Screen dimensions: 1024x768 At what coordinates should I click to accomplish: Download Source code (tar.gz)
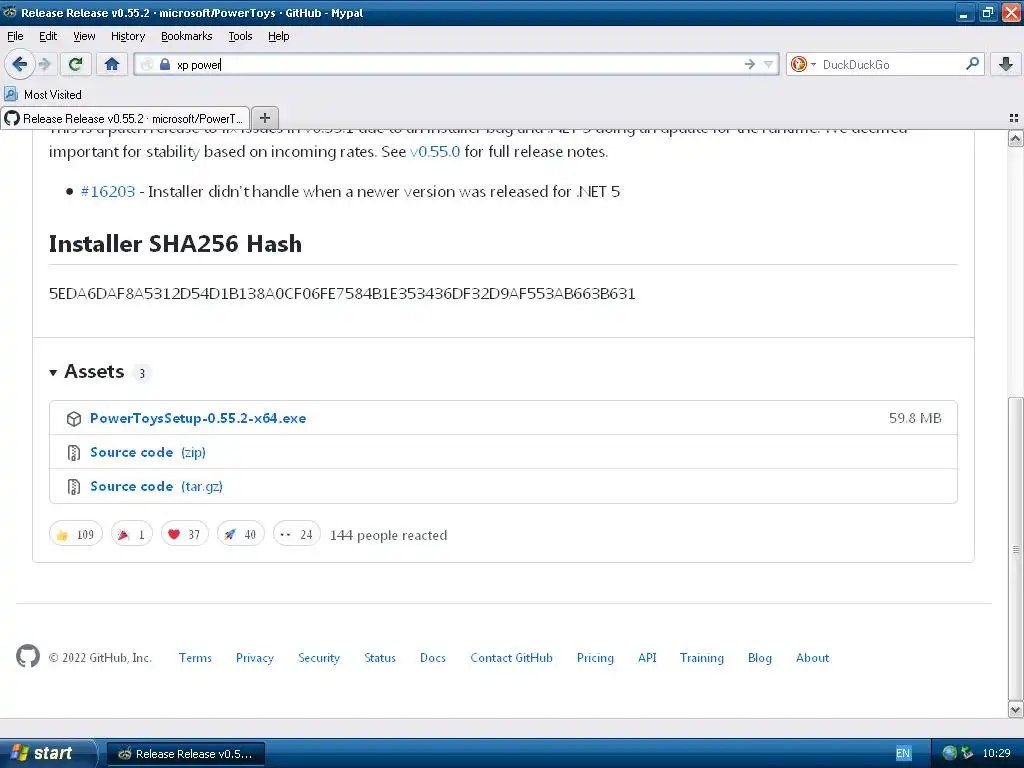[x=156, y=486]
